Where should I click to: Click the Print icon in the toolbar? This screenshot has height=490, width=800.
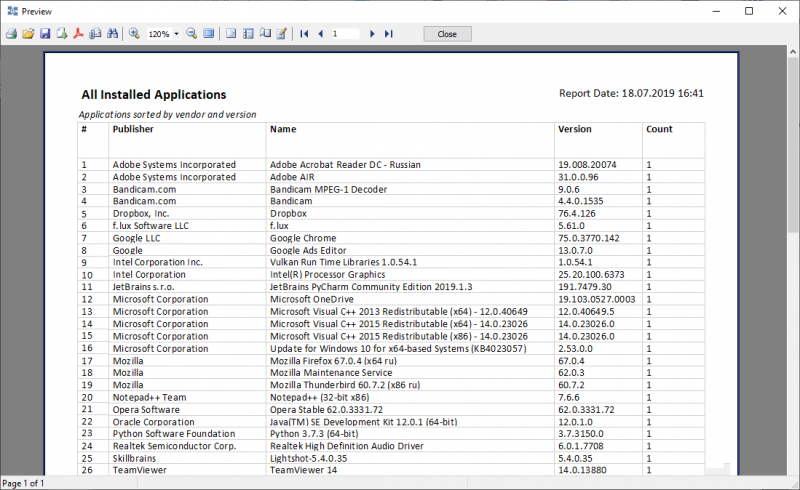(x=11, y=34)
